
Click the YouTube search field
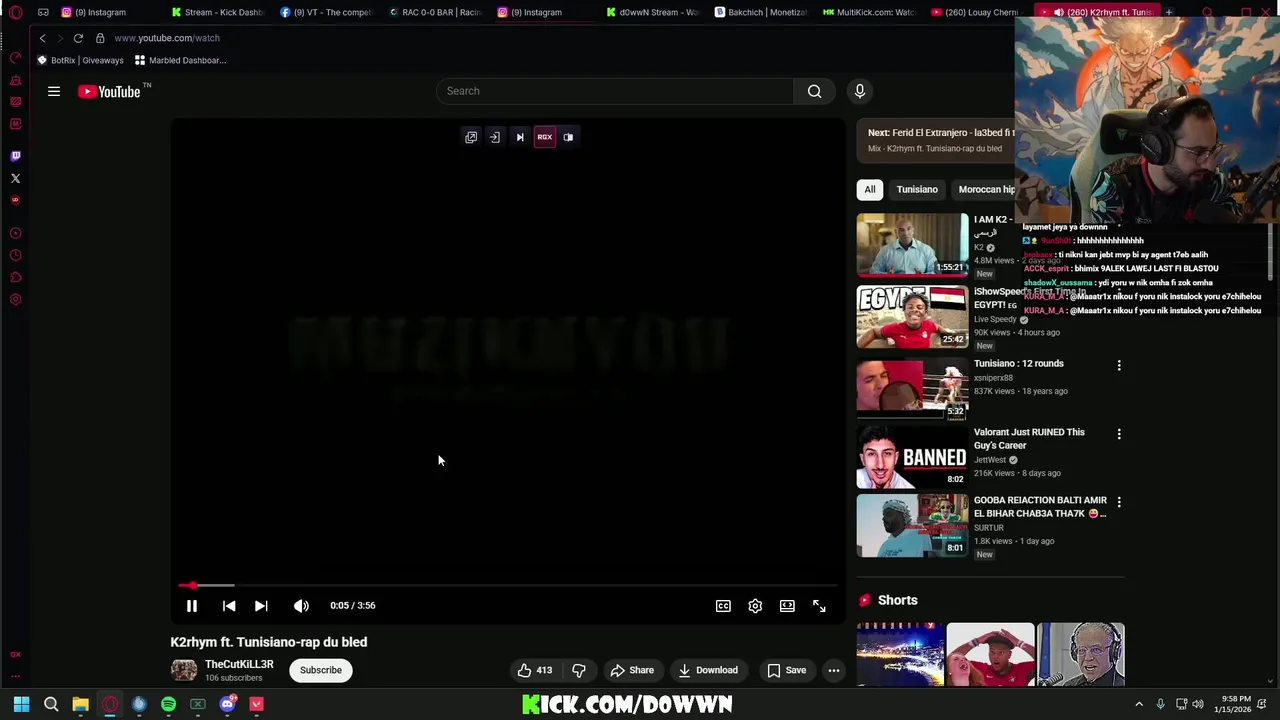click(x=615, y=91)
